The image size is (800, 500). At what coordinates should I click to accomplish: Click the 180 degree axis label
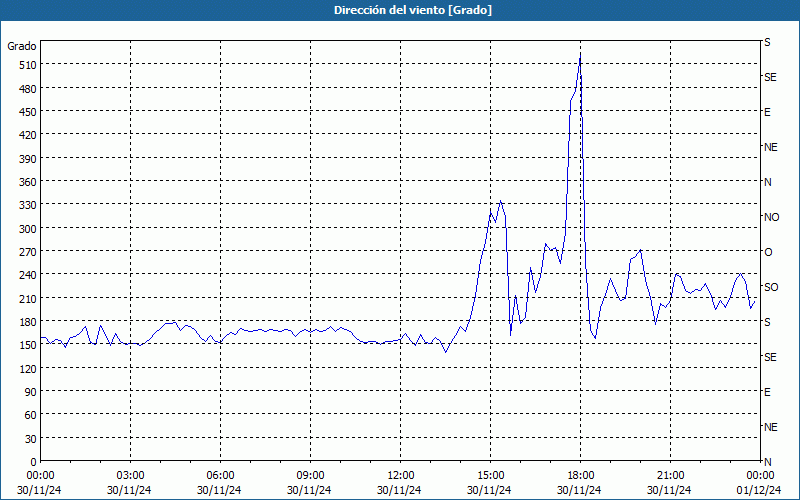(x=28, y=322)
